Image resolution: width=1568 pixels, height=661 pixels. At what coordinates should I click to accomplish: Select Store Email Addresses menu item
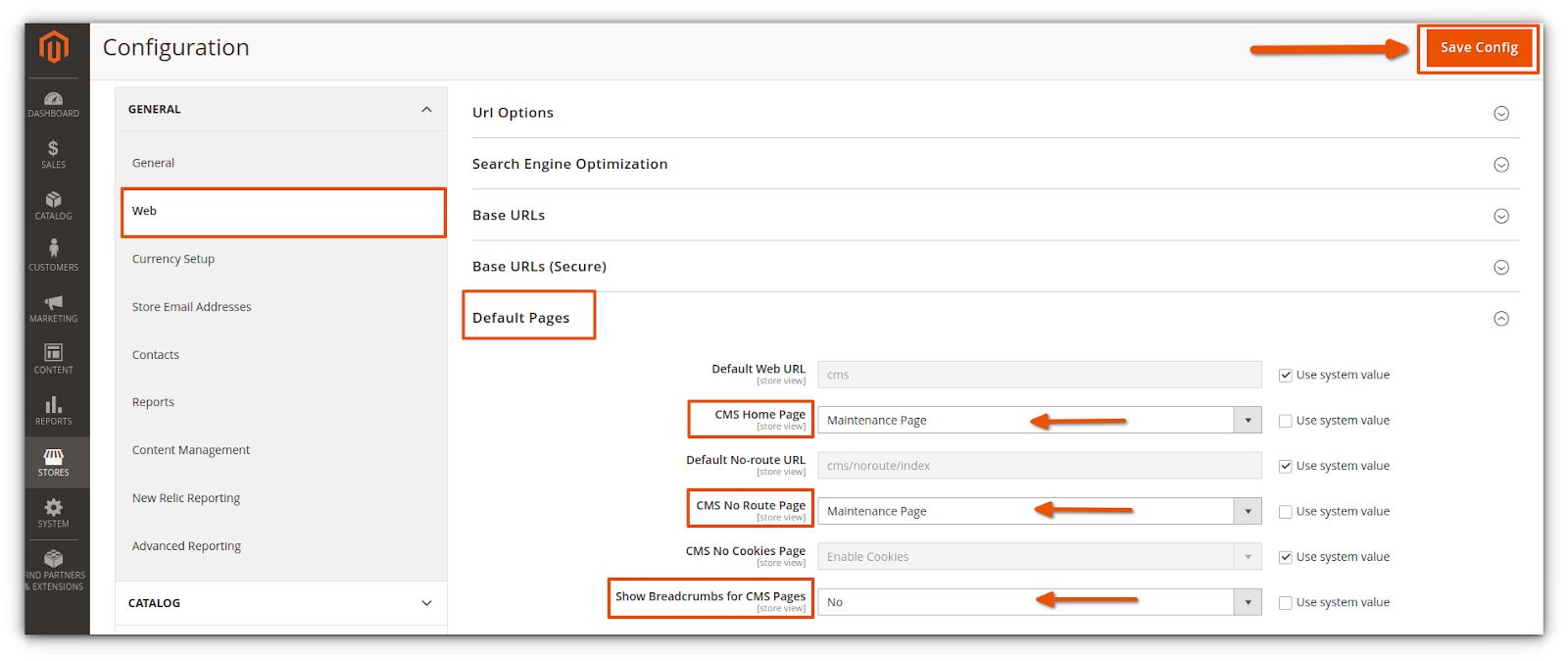[192, 307]
